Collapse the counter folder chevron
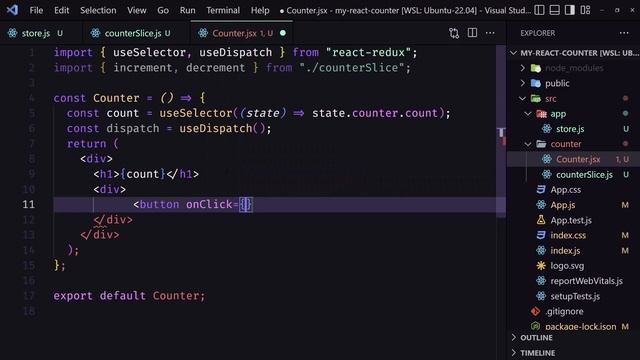 tap(528, 144)
